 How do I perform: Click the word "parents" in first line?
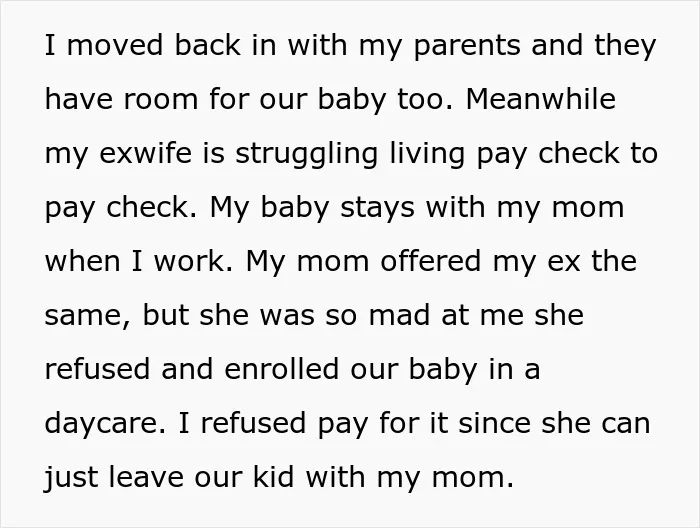467,47
